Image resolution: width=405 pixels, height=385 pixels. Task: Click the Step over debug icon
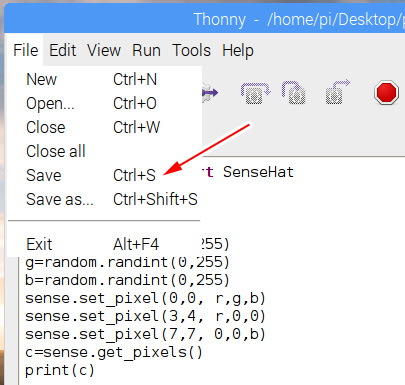(x=255, y=93)
